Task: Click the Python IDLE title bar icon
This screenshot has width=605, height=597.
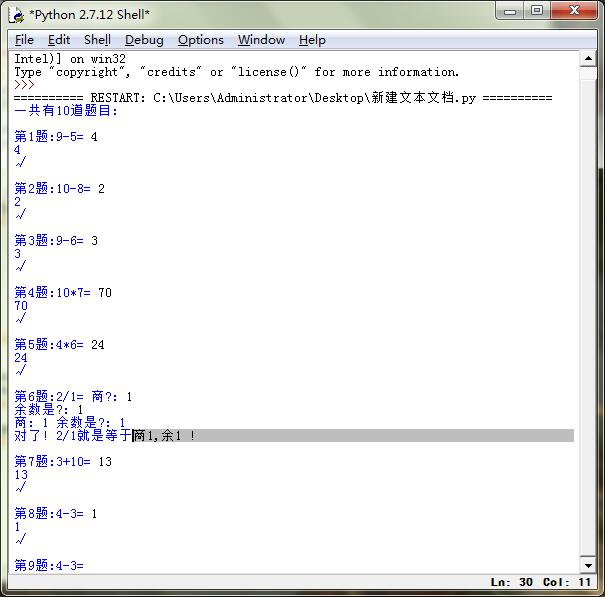Action: point(17,15)
